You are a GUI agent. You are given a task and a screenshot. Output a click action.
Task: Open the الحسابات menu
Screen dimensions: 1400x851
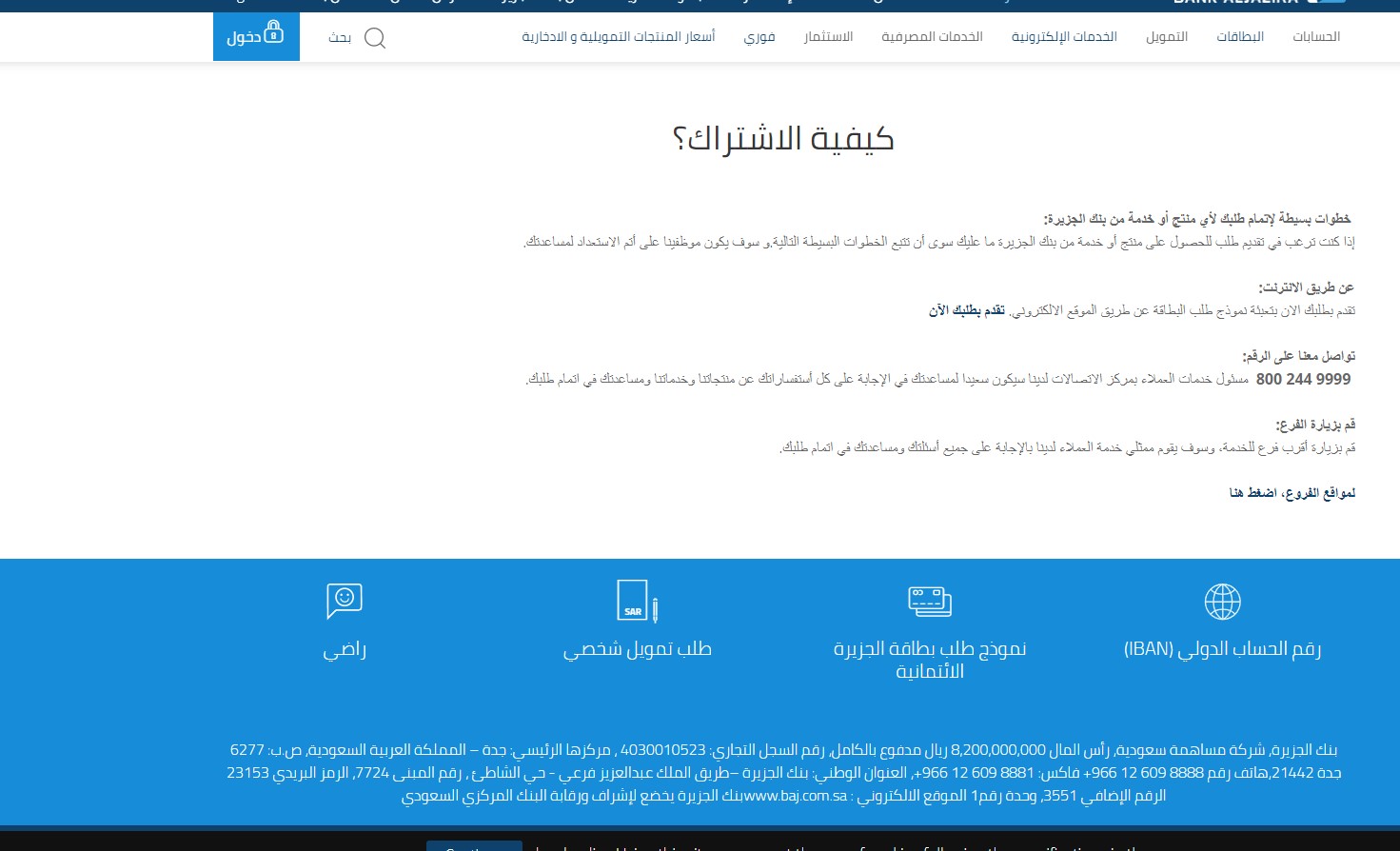[x=1316, y=37]
